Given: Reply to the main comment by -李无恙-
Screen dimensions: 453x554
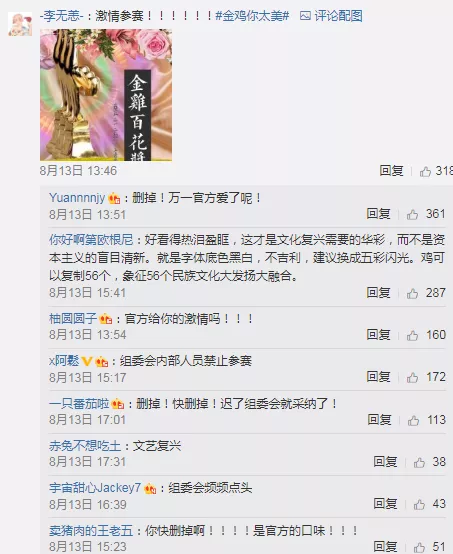Looking at the screenshot, I should tap(392, 171).
